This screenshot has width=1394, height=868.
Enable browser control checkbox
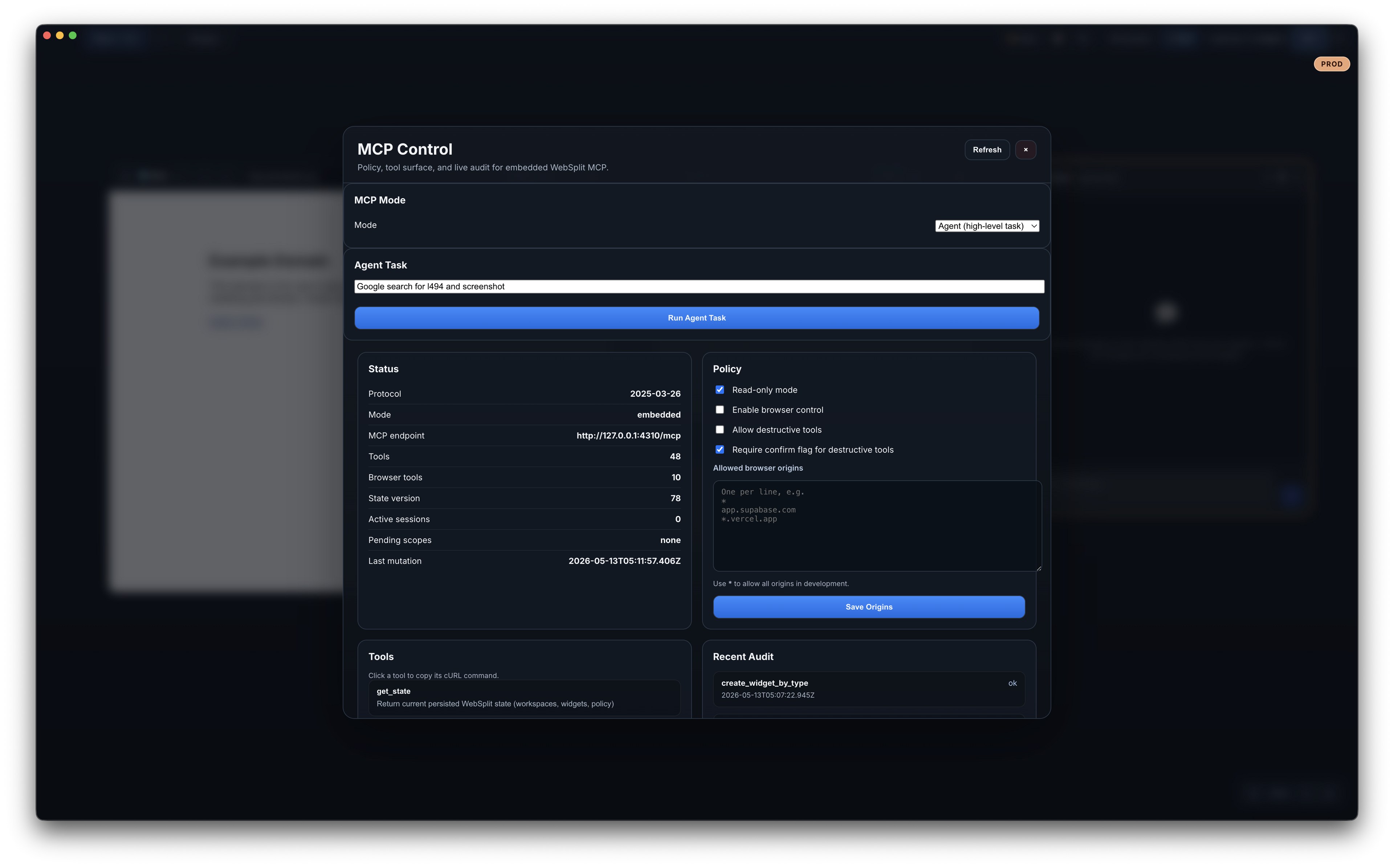(x=719, y=410)
